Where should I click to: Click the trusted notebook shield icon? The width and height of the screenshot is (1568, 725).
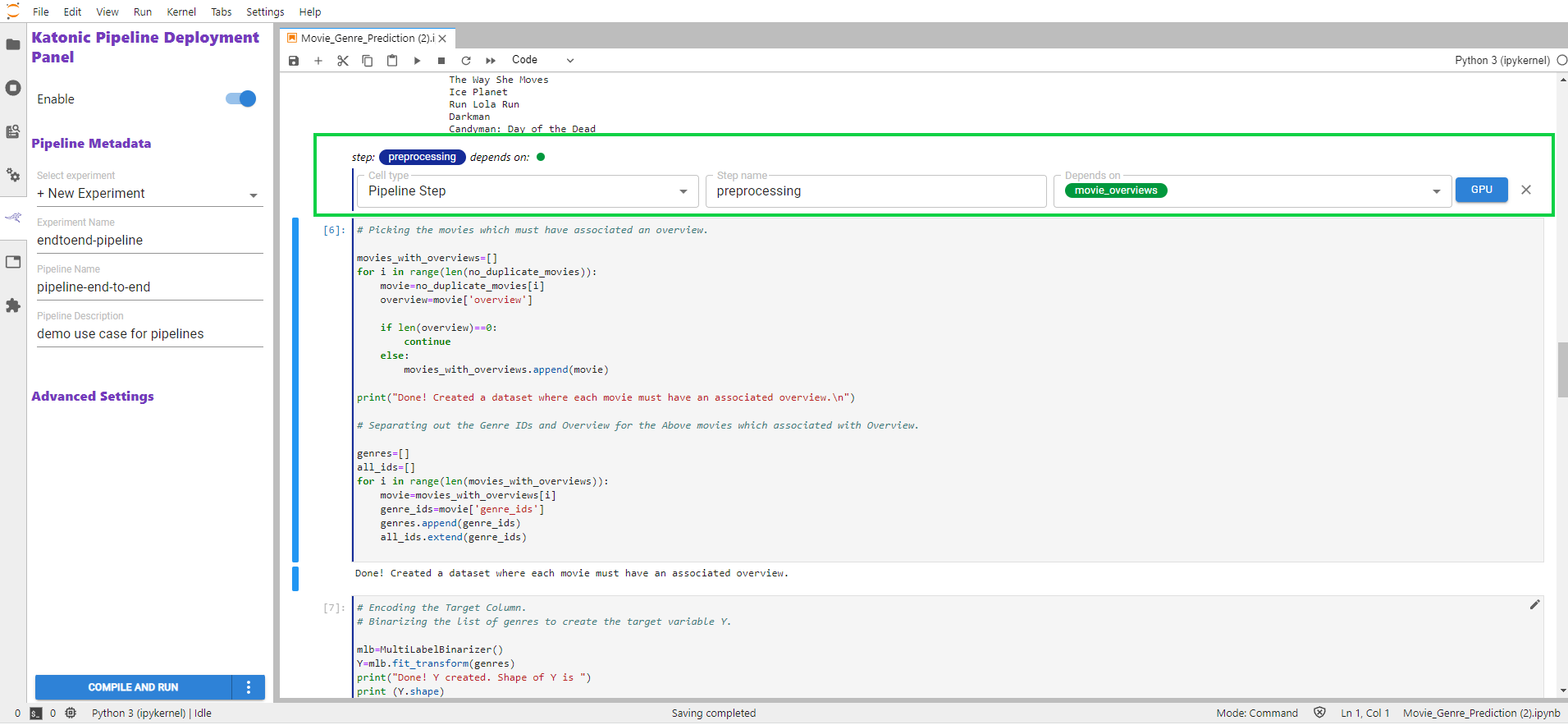[1319, 713]
